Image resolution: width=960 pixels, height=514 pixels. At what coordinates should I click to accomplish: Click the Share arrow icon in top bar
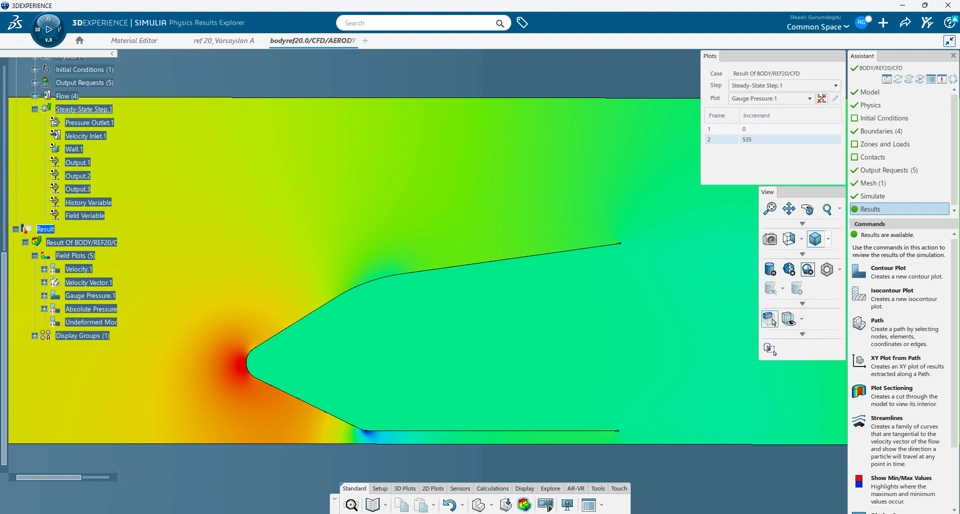(x=905, y=23)
